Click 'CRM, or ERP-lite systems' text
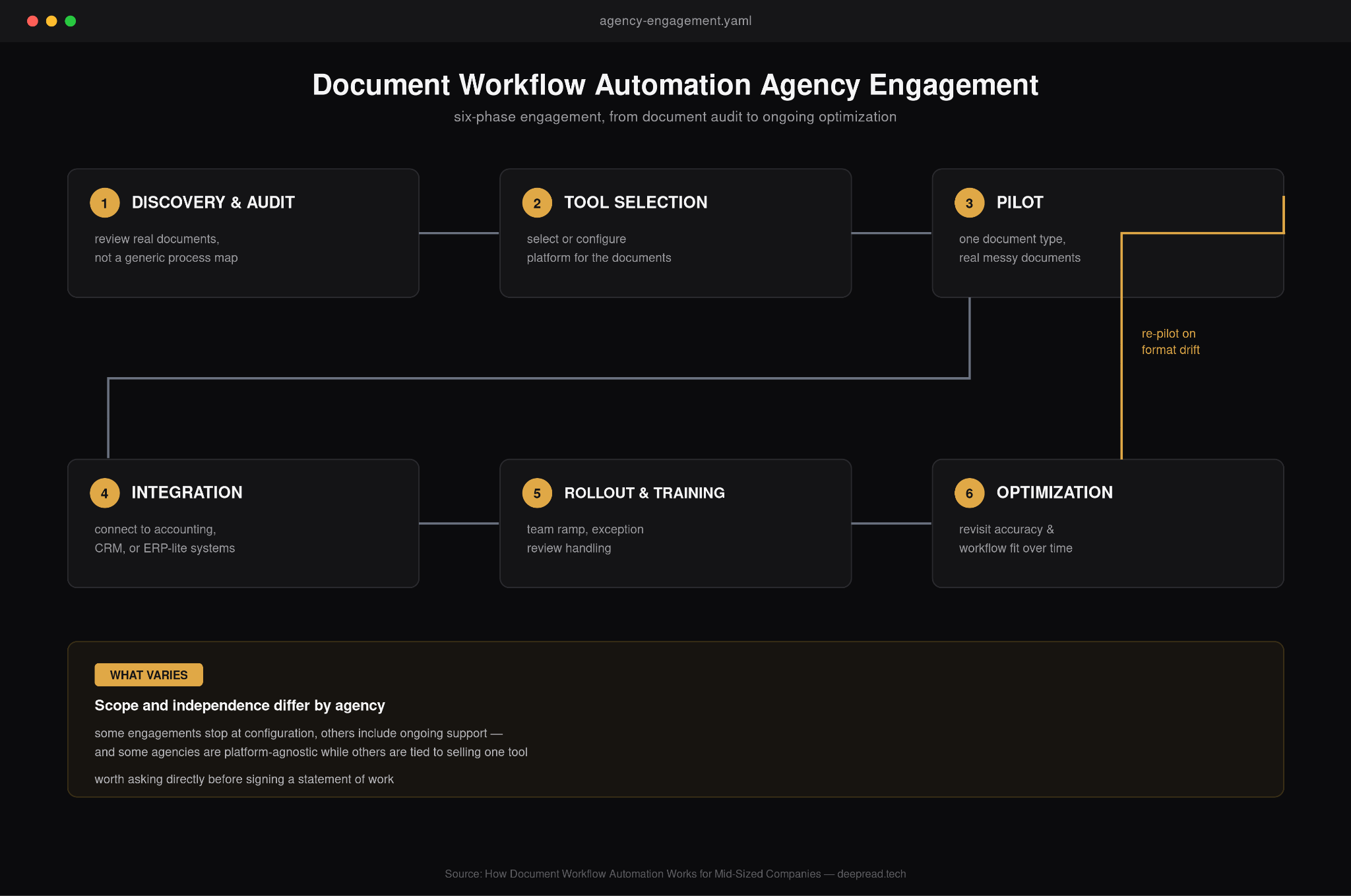 coord(165,548)
